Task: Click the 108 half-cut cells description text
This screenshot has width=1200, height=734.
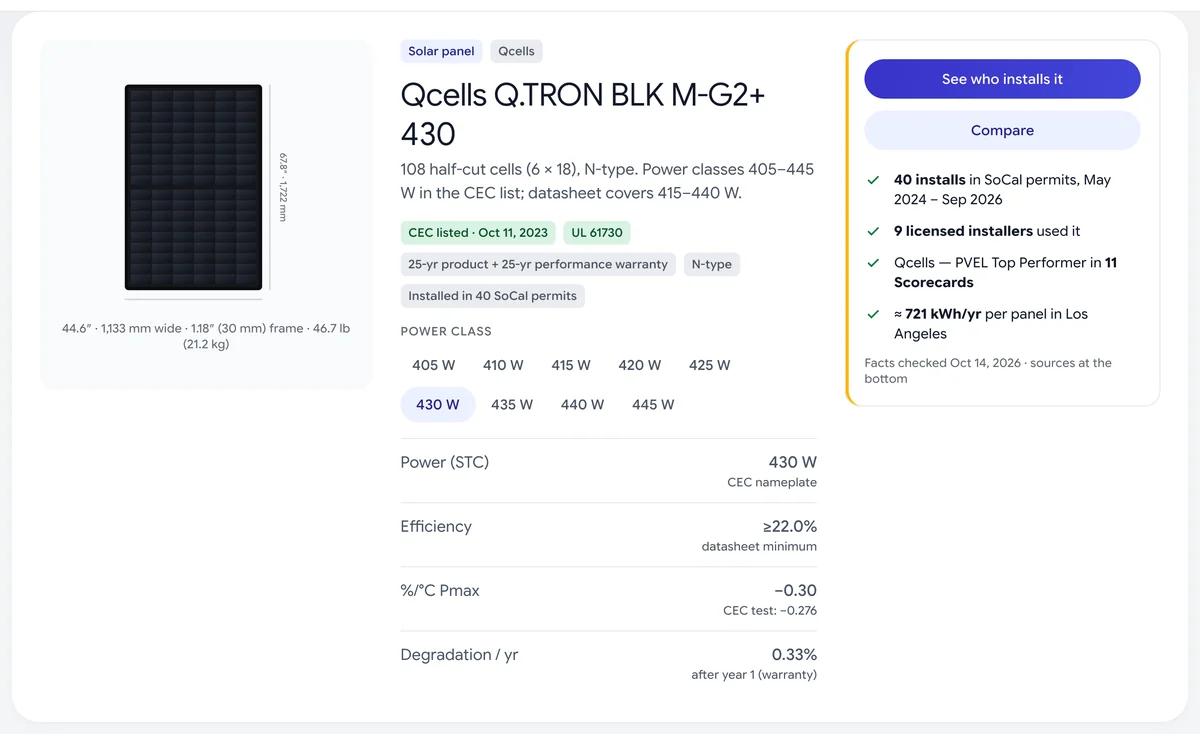Action: 607,181
